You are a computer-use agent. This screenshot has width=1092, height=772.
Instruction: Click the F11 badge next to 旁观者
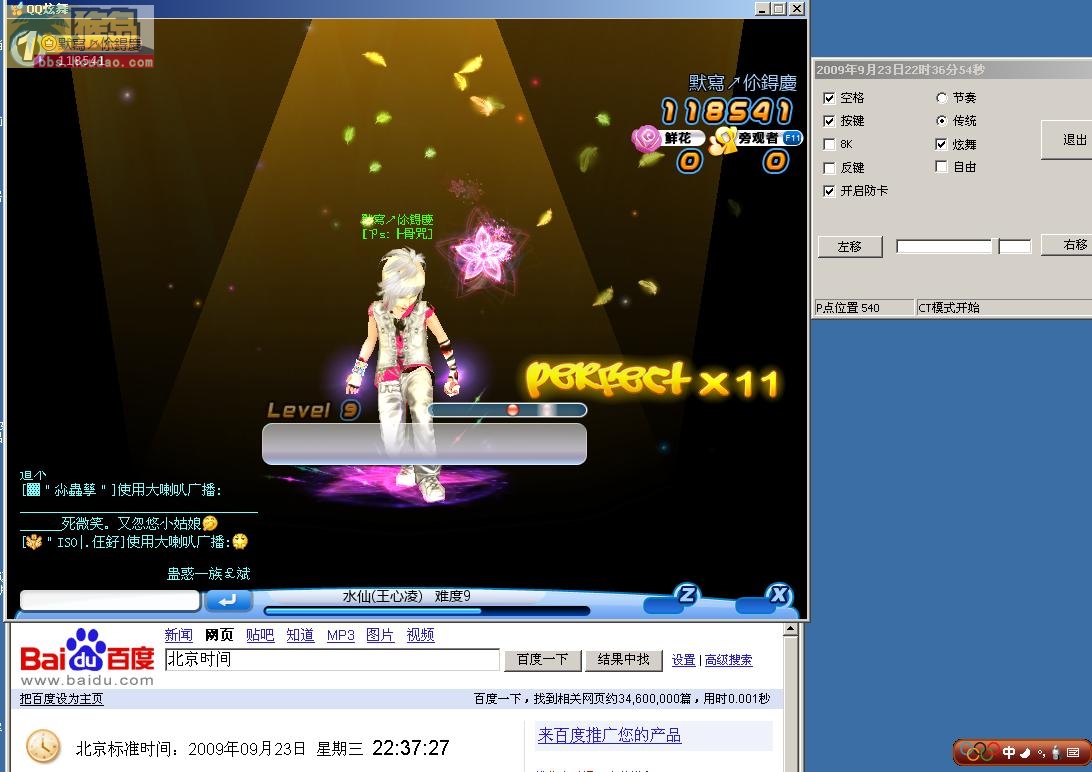793,138
